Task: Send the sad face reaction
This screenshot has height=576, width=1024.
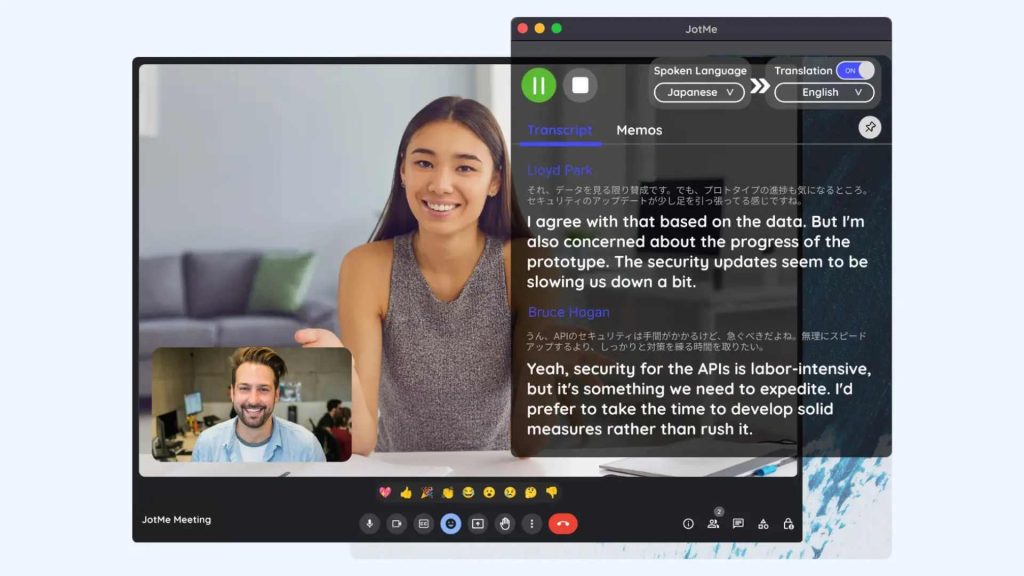Action: pos(510,492)
